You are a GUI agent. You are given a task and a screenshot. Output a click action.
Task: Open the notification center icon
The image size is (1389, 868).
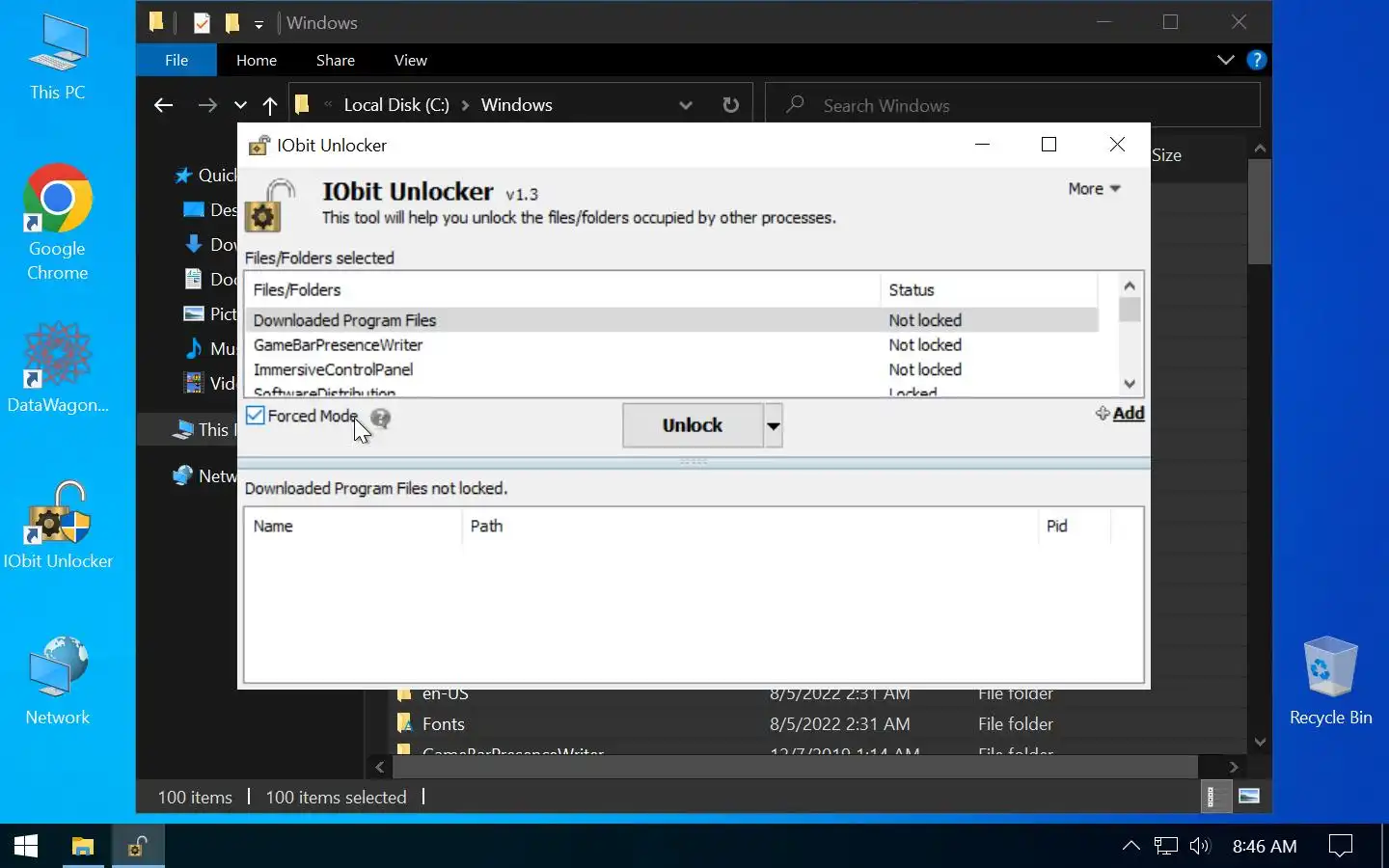[1341, 846]
